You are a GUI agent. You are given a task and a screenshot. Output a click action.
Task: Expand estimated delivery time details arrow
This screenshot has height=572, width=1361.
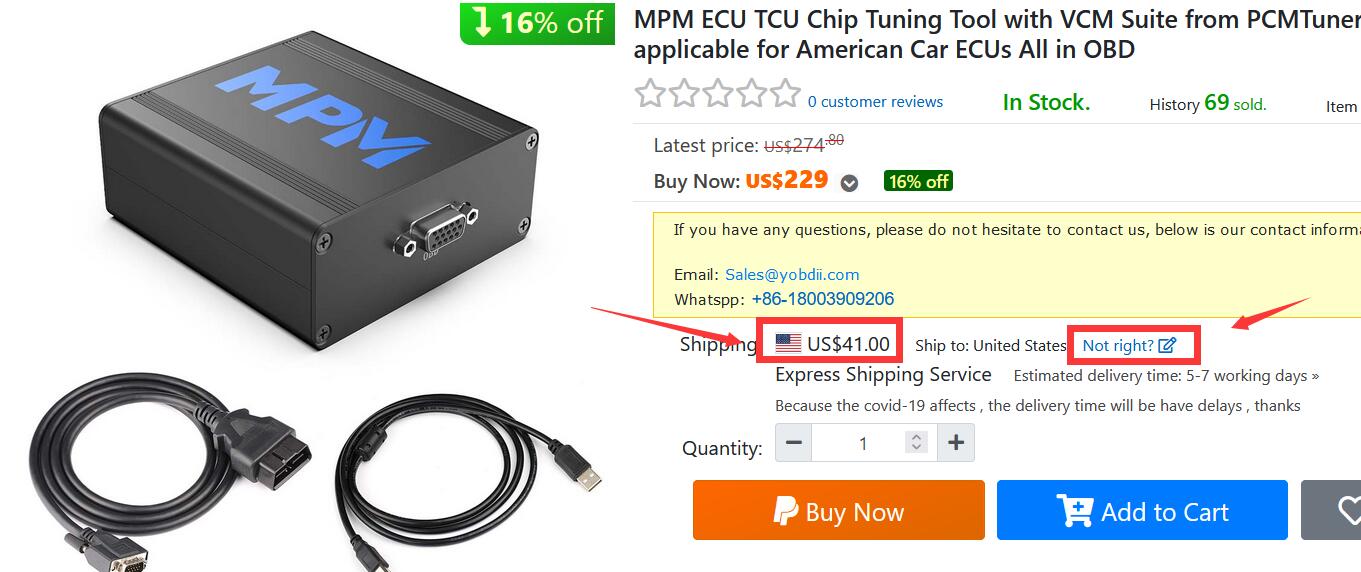pos(1315,377)
